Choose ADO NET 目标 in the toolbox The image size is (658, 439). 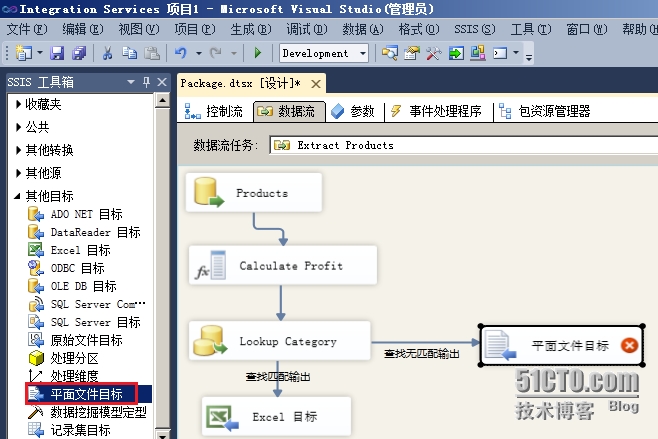point(76,214)
